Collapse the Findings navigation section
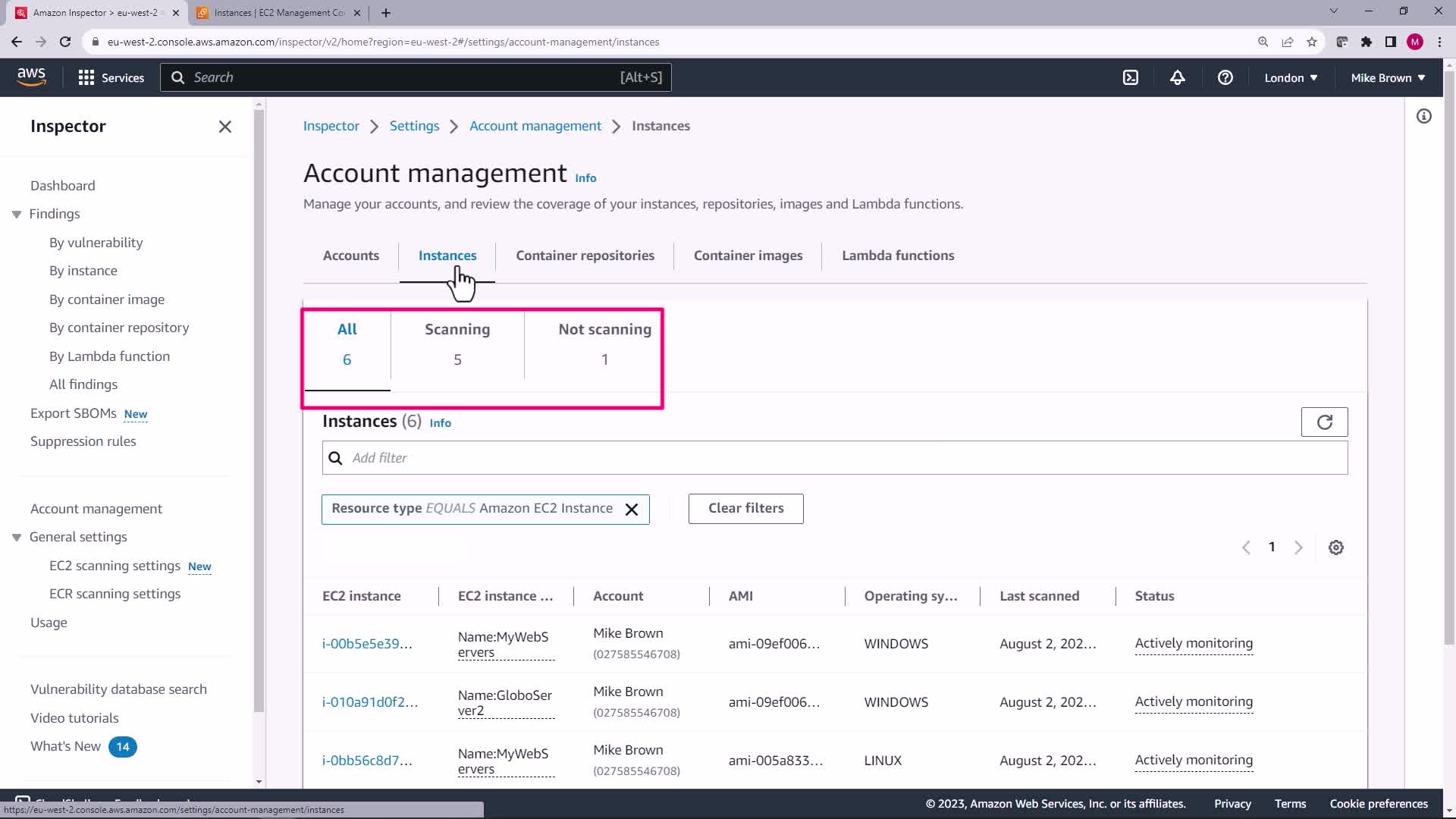1456x819 pixels. (x=17, y=215)
